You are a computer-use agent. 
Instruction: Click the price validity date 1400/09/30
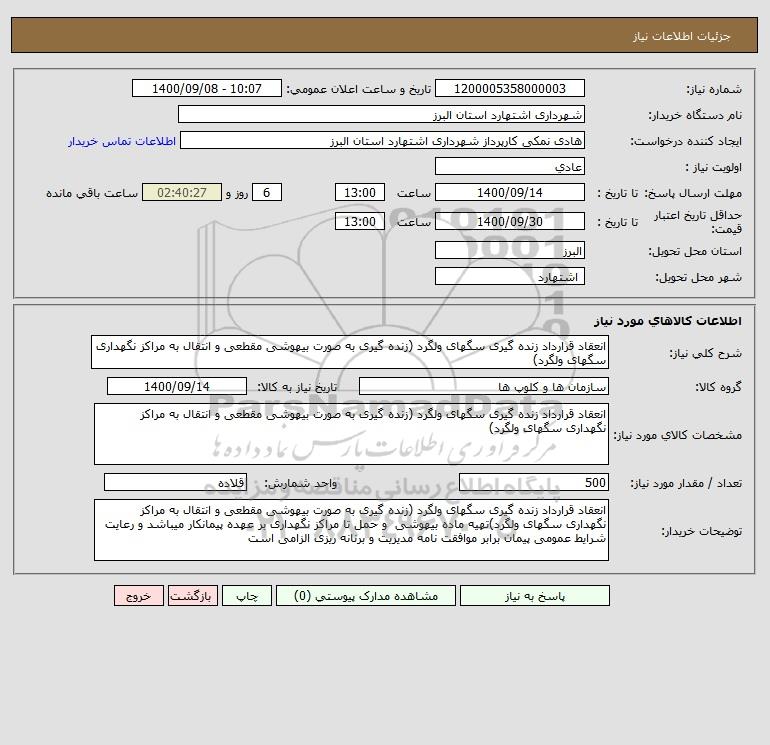click(510, 221)
